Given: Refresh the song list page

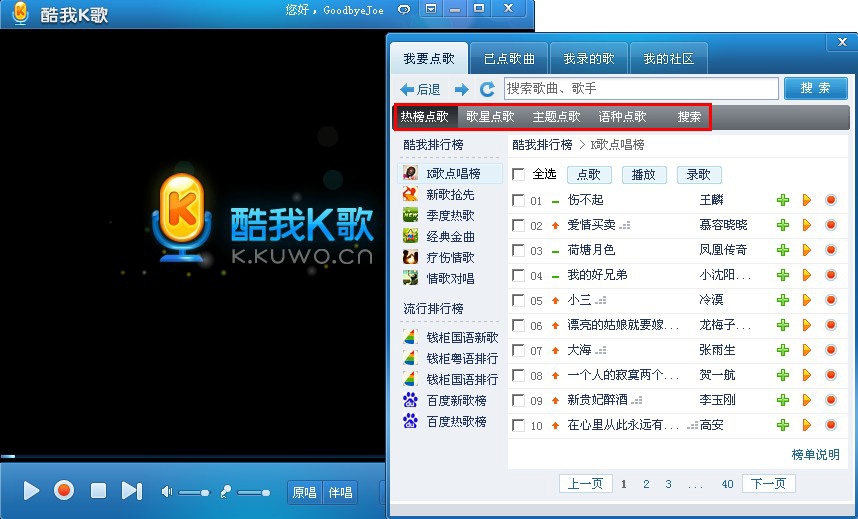Looking at the screenshot, I should click(x=487, y=89).
